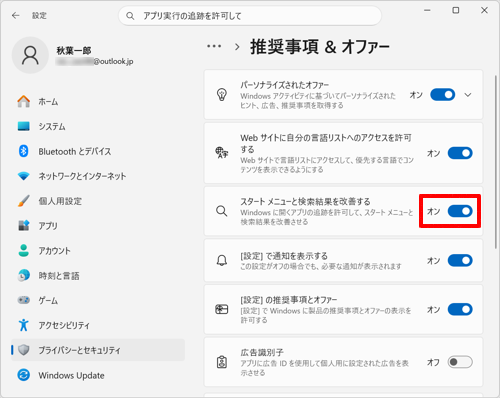Click the 個人用設定 paintbrush icon

tap(24, 201)
